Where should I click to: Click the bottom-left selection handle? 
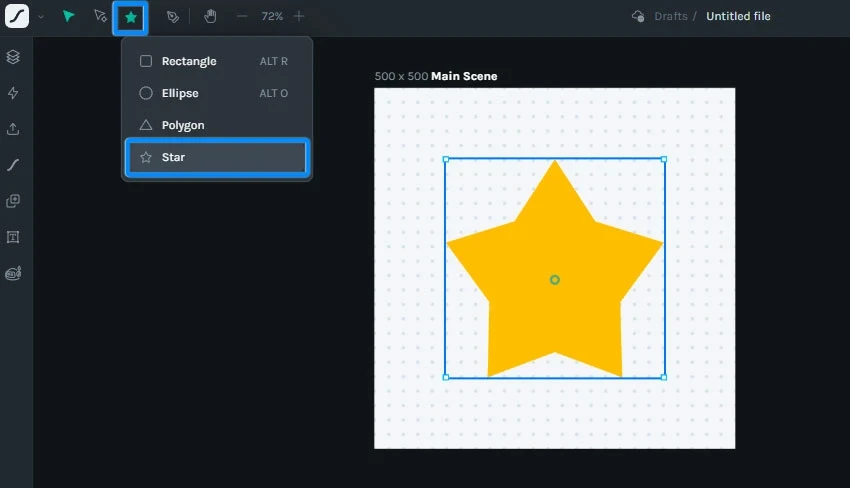(446, 377)
